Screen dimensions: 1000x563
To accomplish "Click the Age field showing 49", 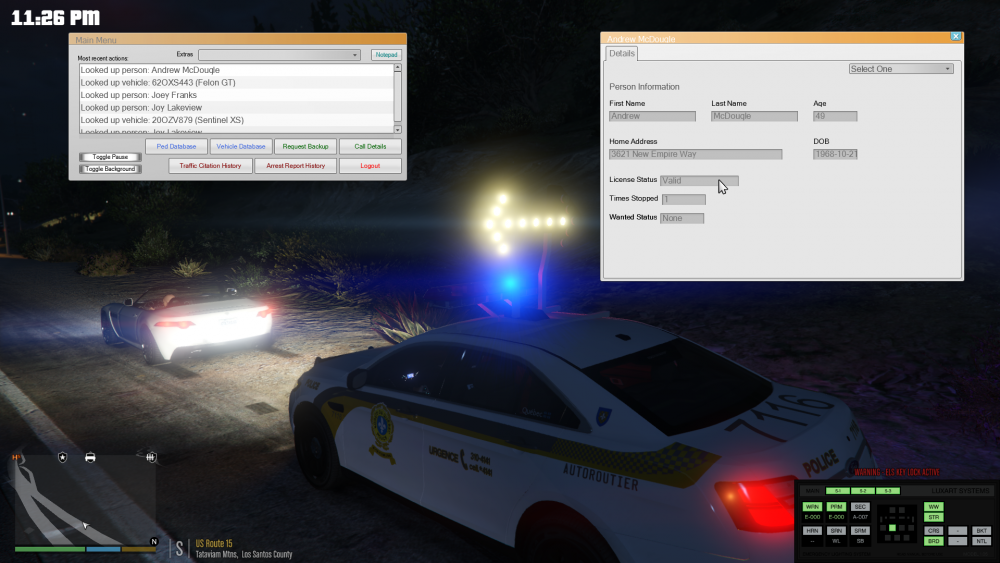I will pyautogui.click(x=835, y=116).
